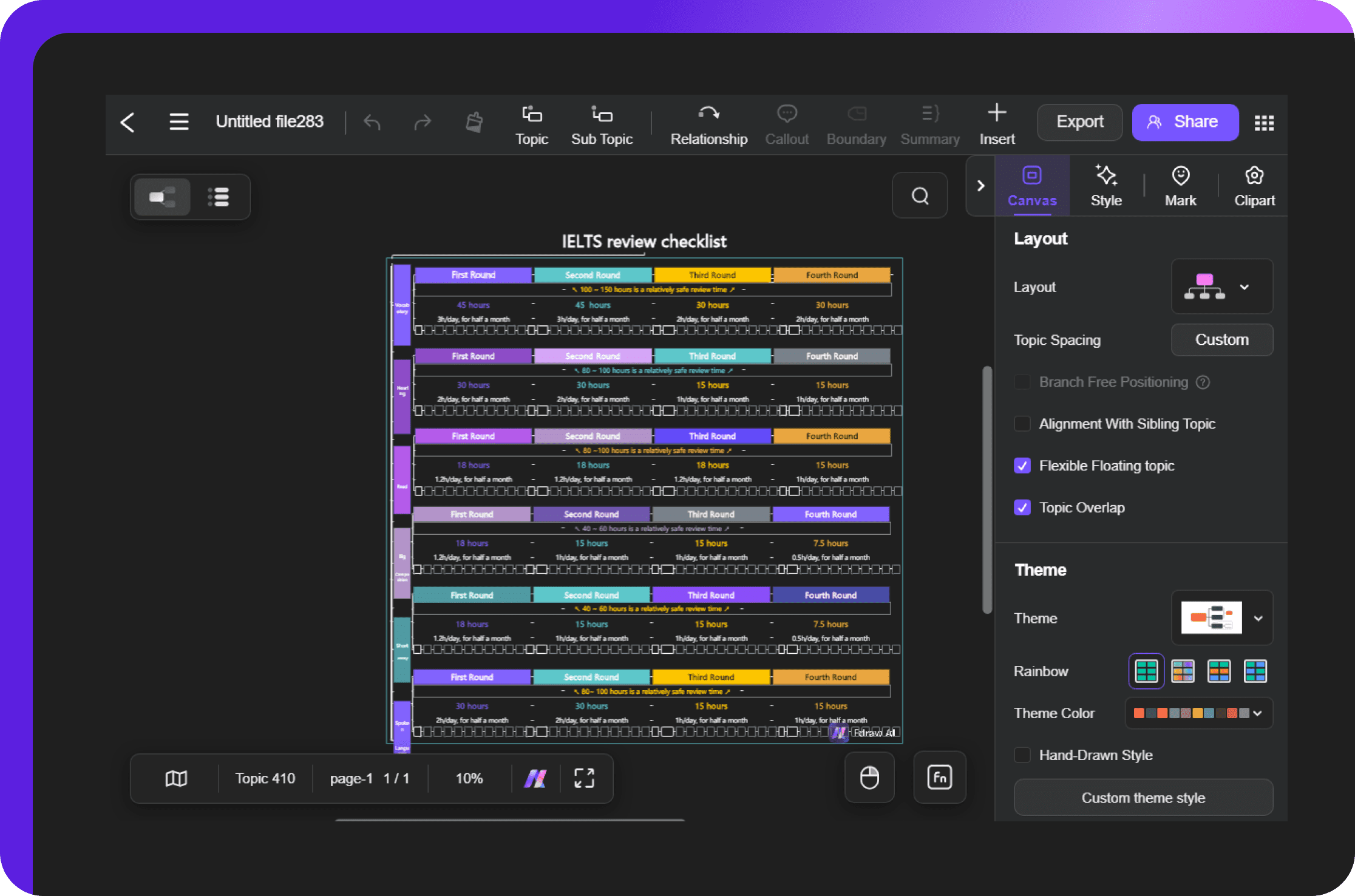Open the map overview icon
The height and width of the screenshot is (896, 1355).
(x=176, y=778)
